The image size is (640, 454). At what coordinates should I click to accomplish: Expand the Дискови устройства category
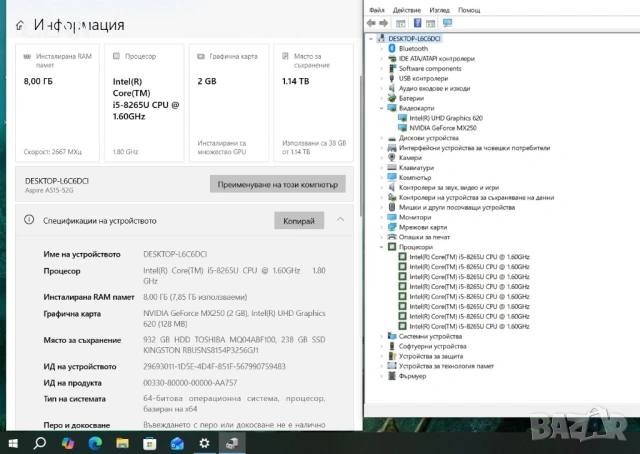(x=382, y=138)
